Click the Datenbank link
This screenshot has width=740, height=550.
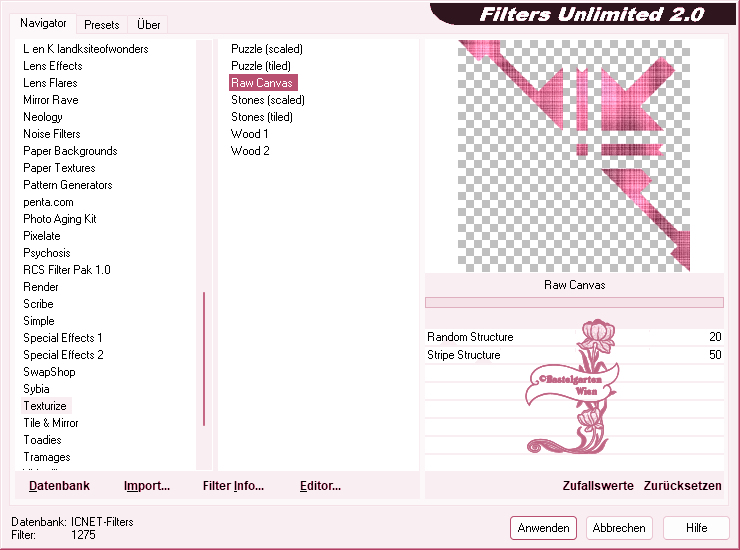[x=59, y=486]
